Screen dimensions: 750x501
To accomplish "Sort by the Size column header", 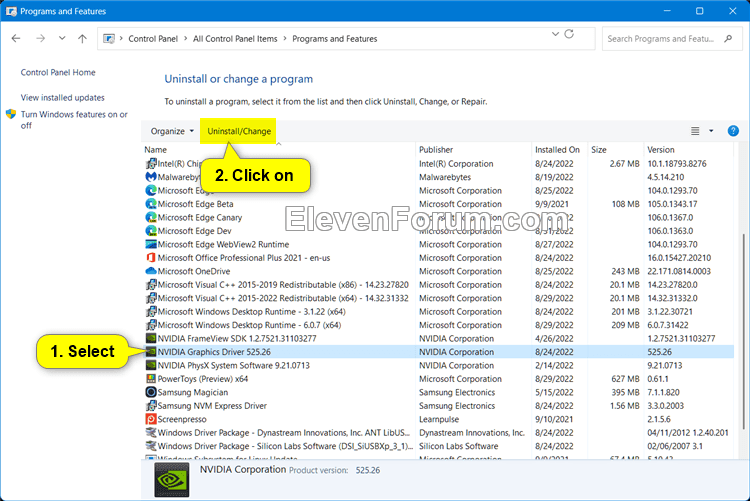I will (x=598, y=150).
